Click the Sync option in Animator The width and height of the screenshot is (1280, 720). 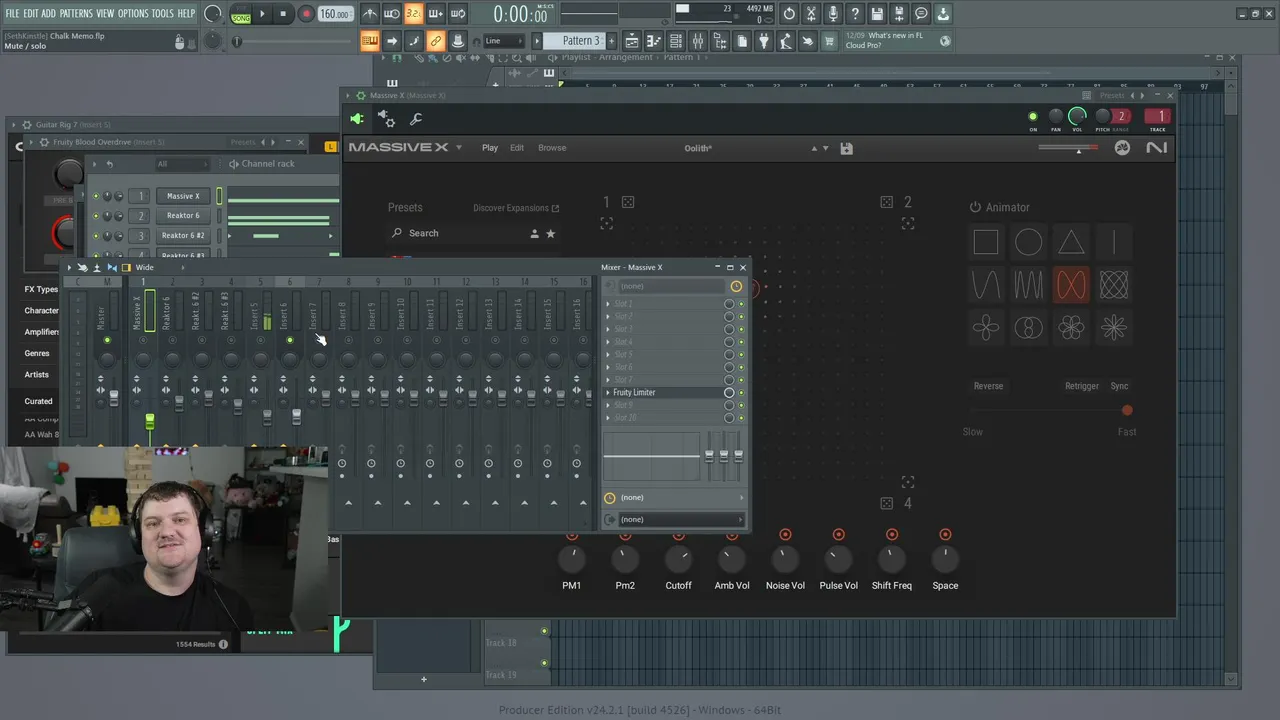1119,386
